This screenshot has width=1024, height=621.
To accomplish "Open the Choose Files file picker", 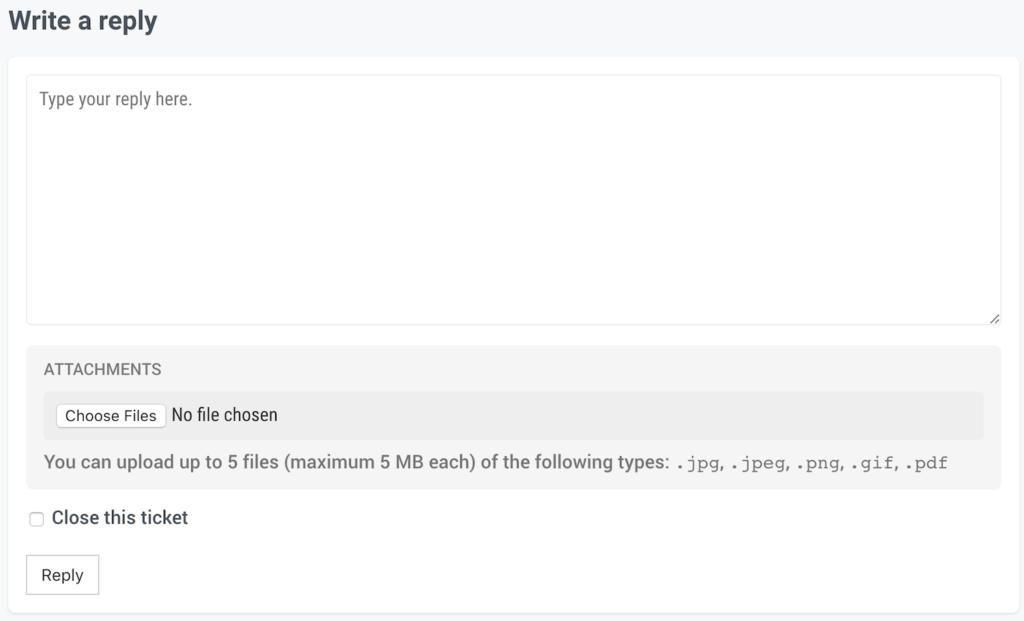I will 111,415.
